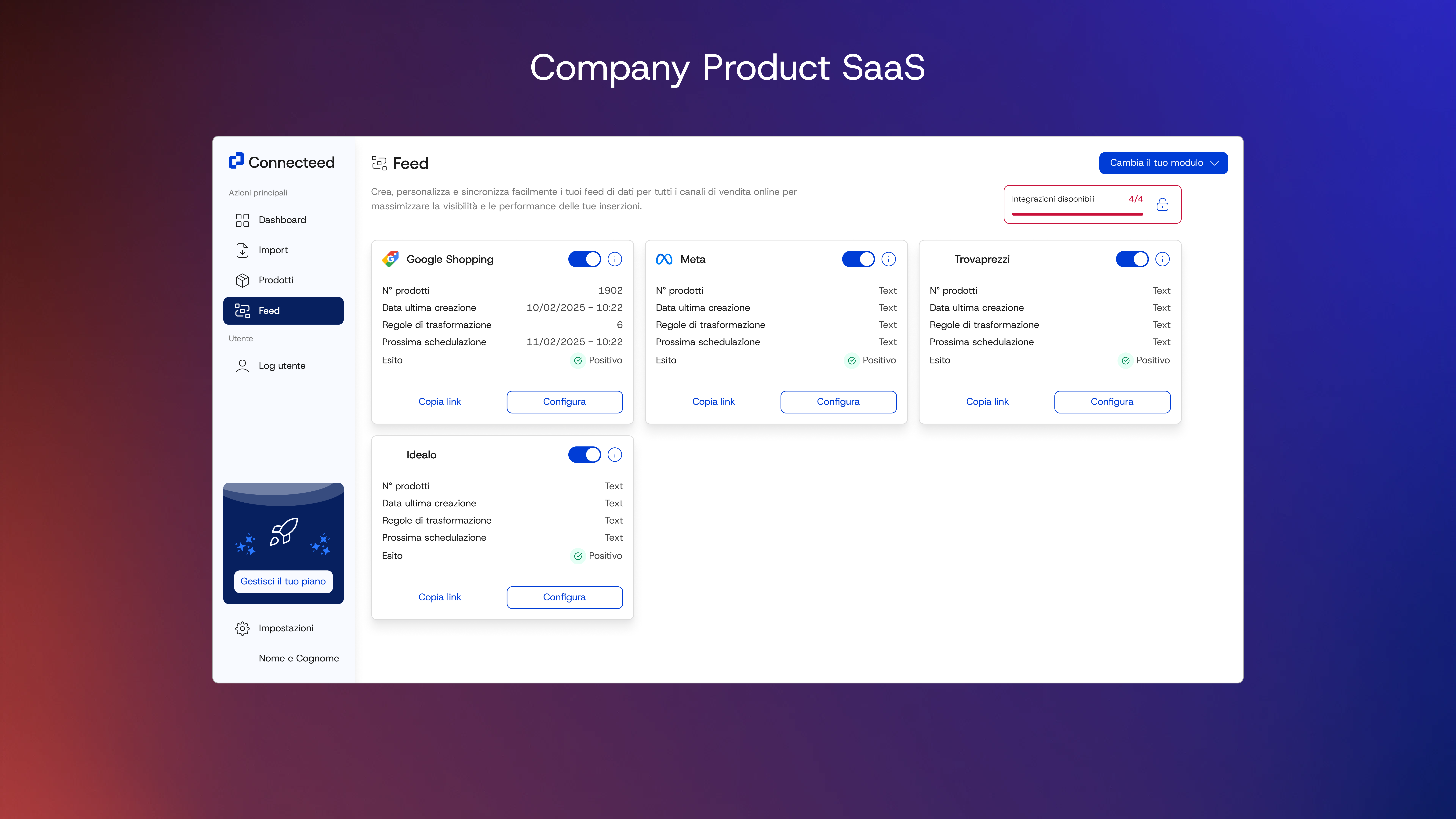
Task: Configure the Google Shopping feed
Action: 565,402
